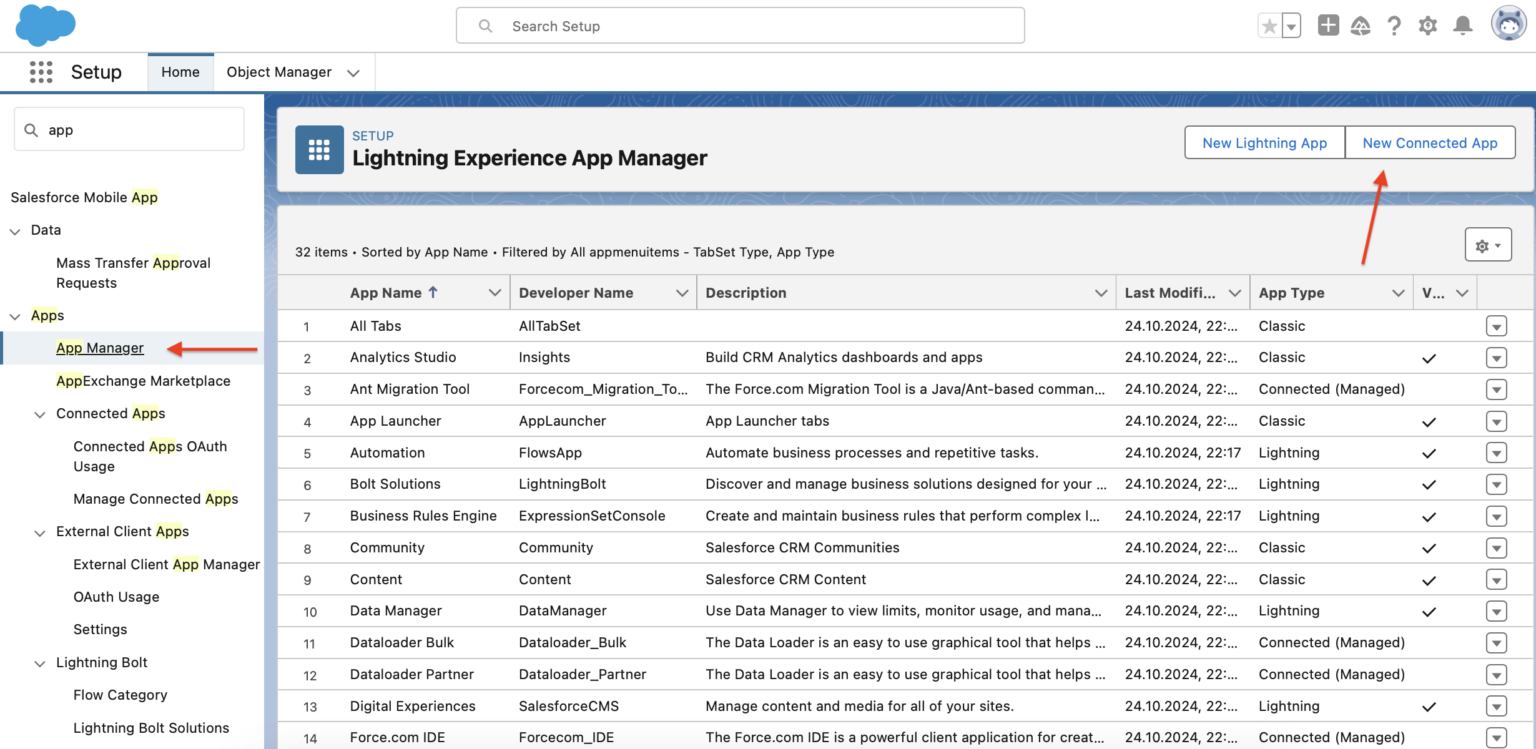Open the App Launcher waffle icon

40,71
